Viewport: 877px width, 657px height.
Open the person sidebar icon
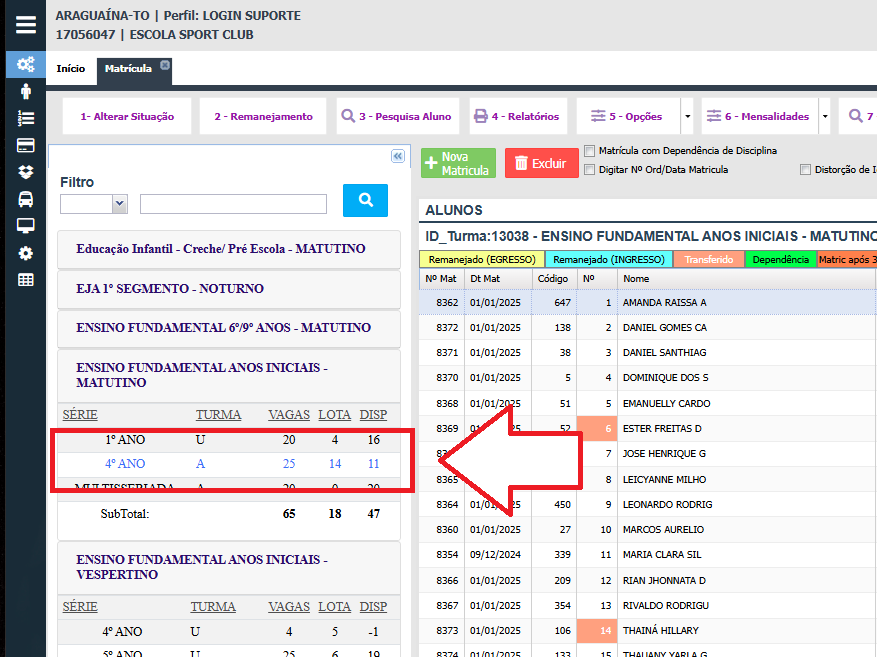point(26,91)
